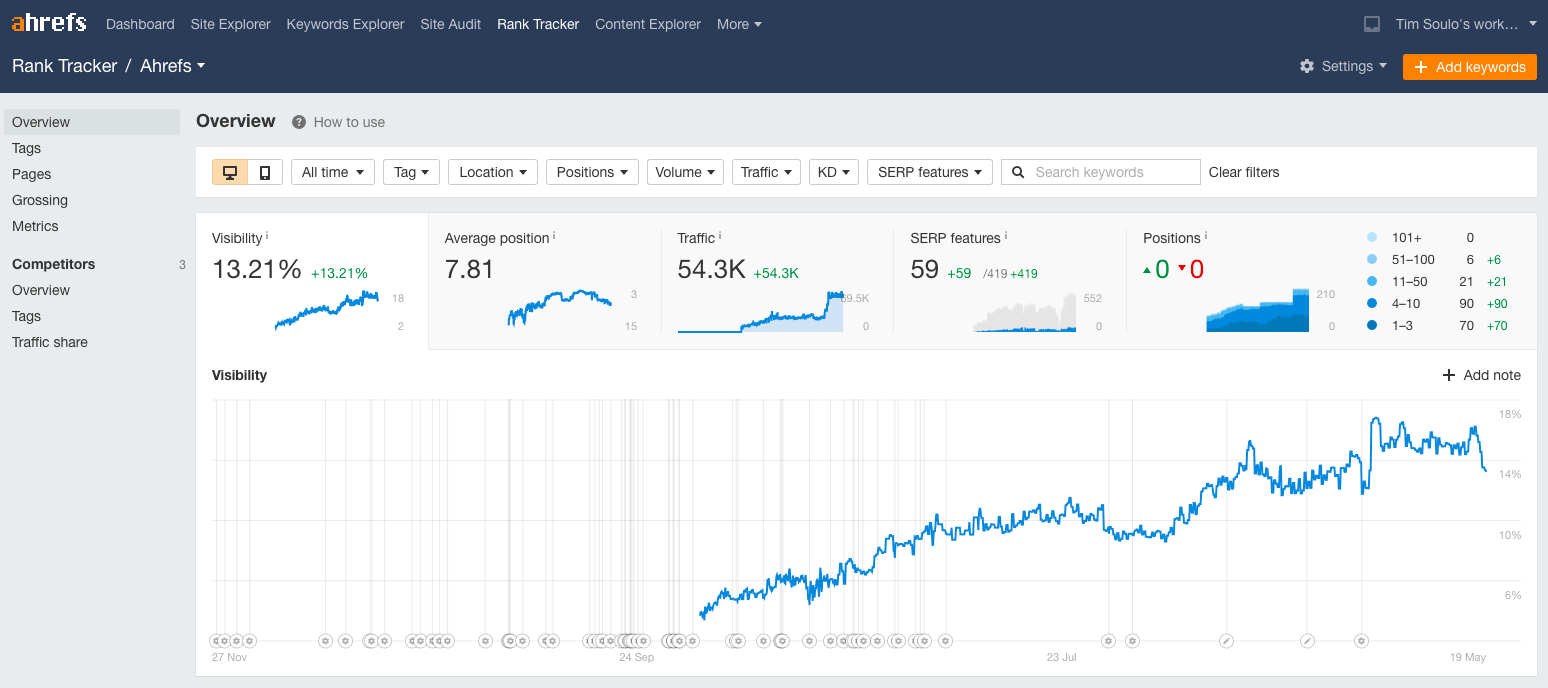Select Rank Tracker in the top navigation
The image size is (1548, 688).
538,24
